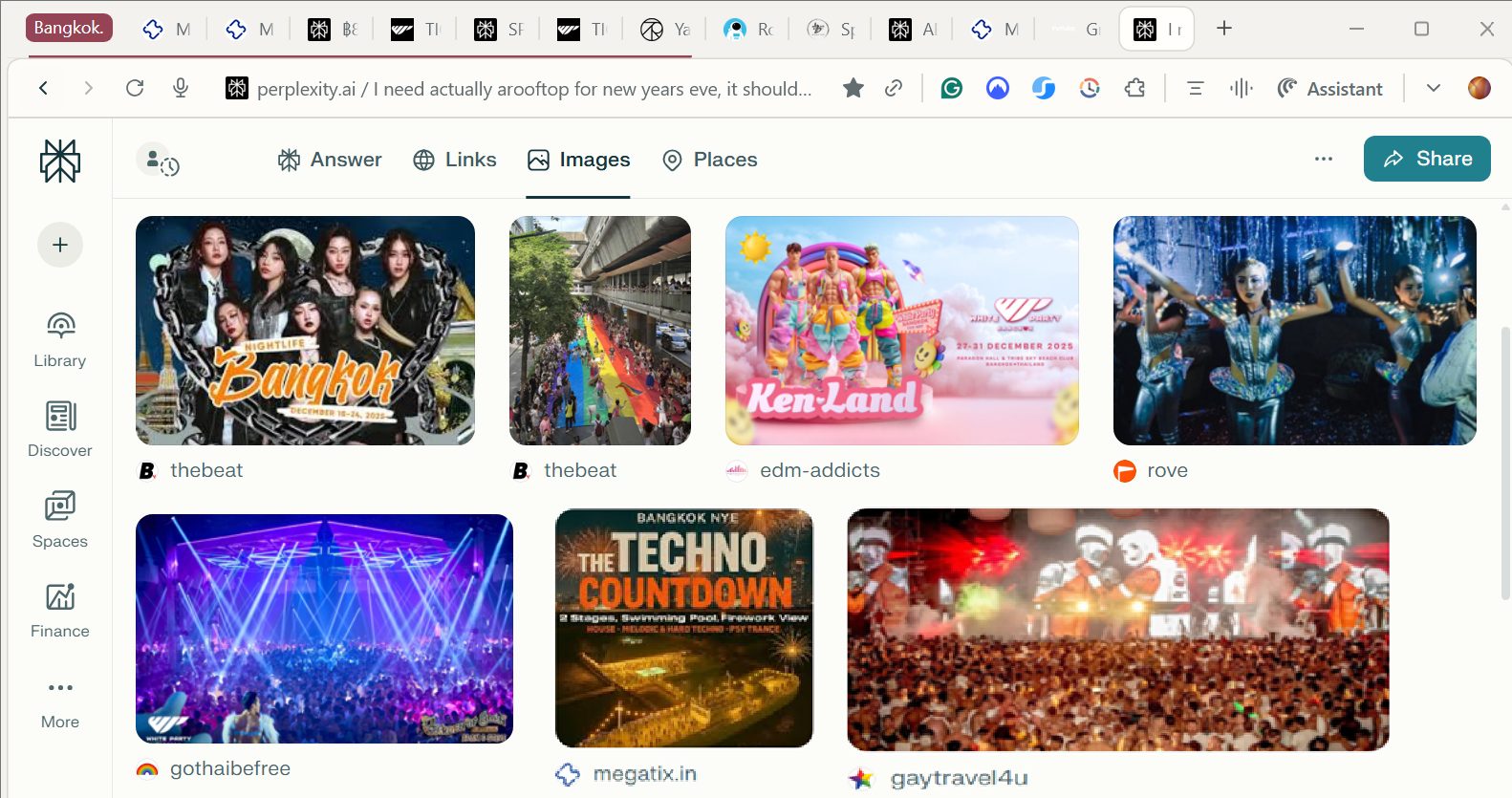
Task: Expand the toolbar chevron dropdown
Action: coord(1434,88)
